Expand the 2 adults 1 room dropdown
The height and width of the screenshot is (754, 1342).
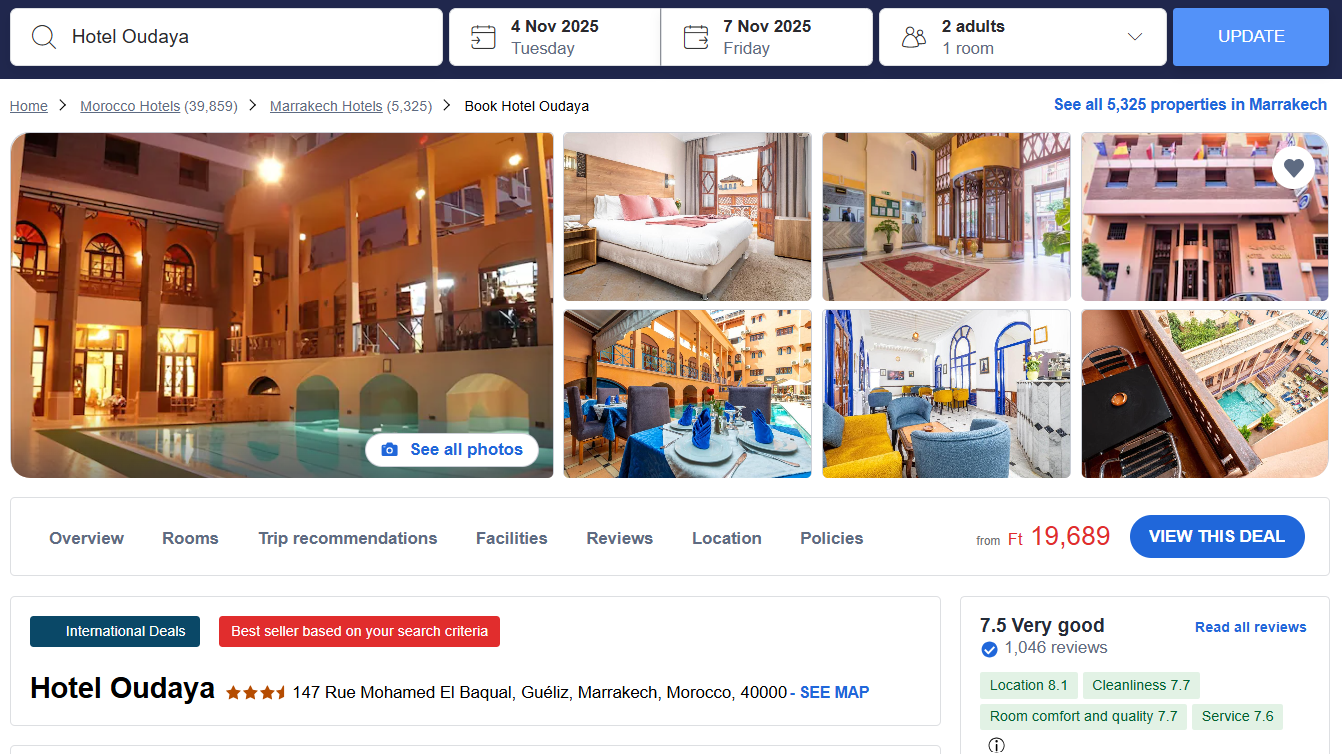click(1022, 37)
